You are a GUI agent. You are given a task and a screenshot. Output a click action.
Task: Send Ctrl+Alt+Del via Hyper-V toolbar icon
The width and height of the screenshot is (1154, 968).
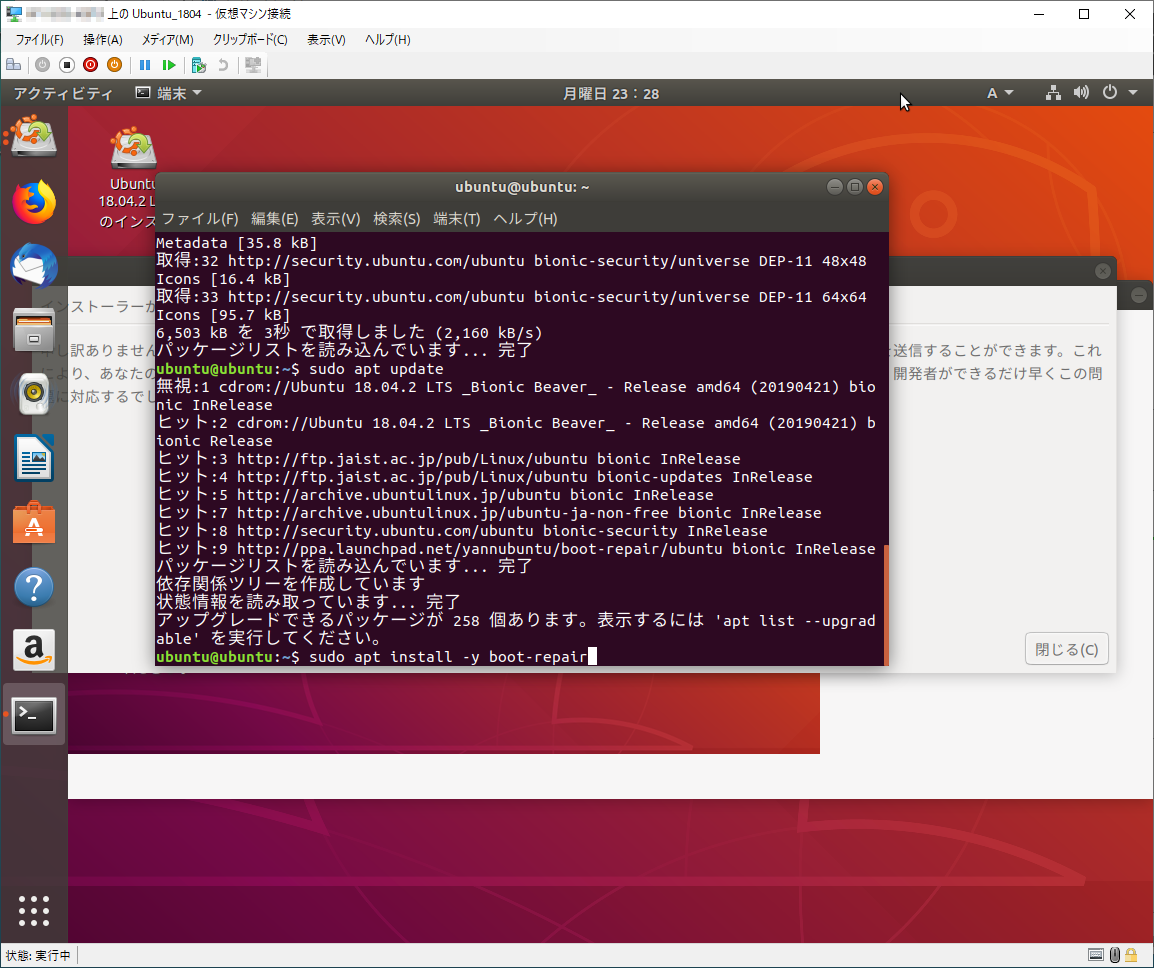[13, 65]
